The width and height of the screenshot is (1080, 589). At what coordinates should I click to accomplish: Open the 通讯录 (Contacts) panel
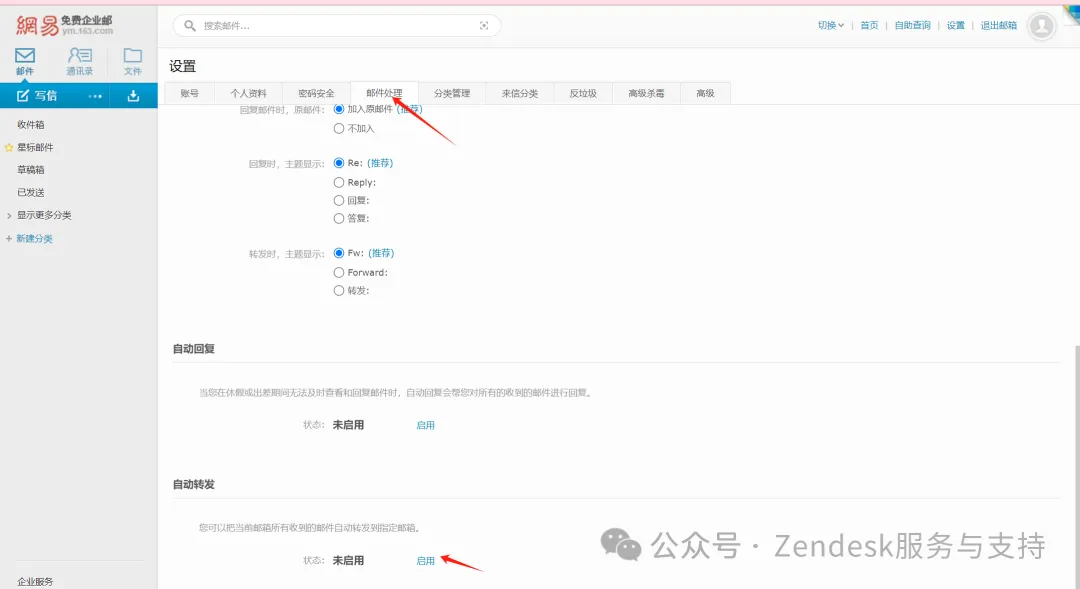(78, 60)
